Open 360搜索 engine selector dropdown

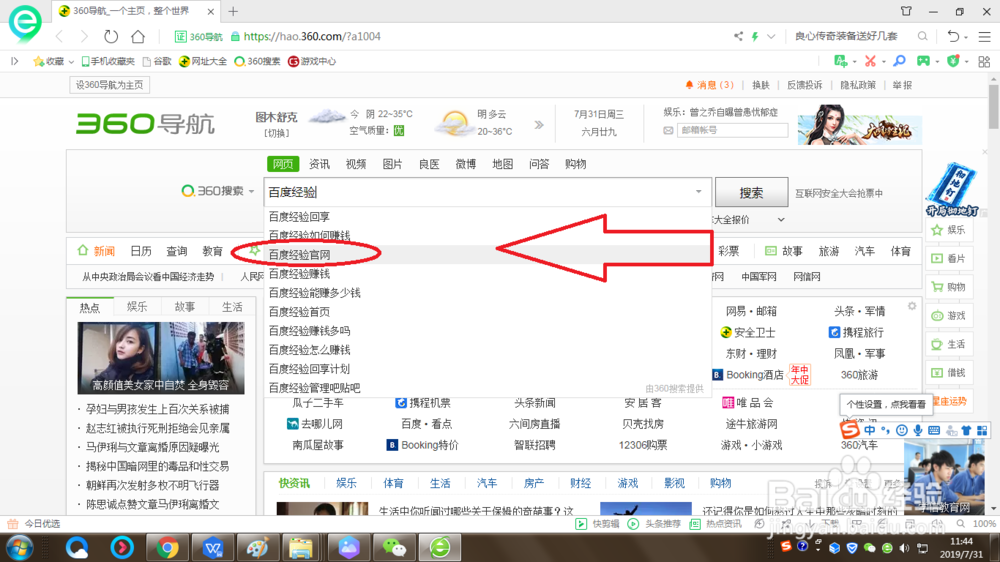218,191
